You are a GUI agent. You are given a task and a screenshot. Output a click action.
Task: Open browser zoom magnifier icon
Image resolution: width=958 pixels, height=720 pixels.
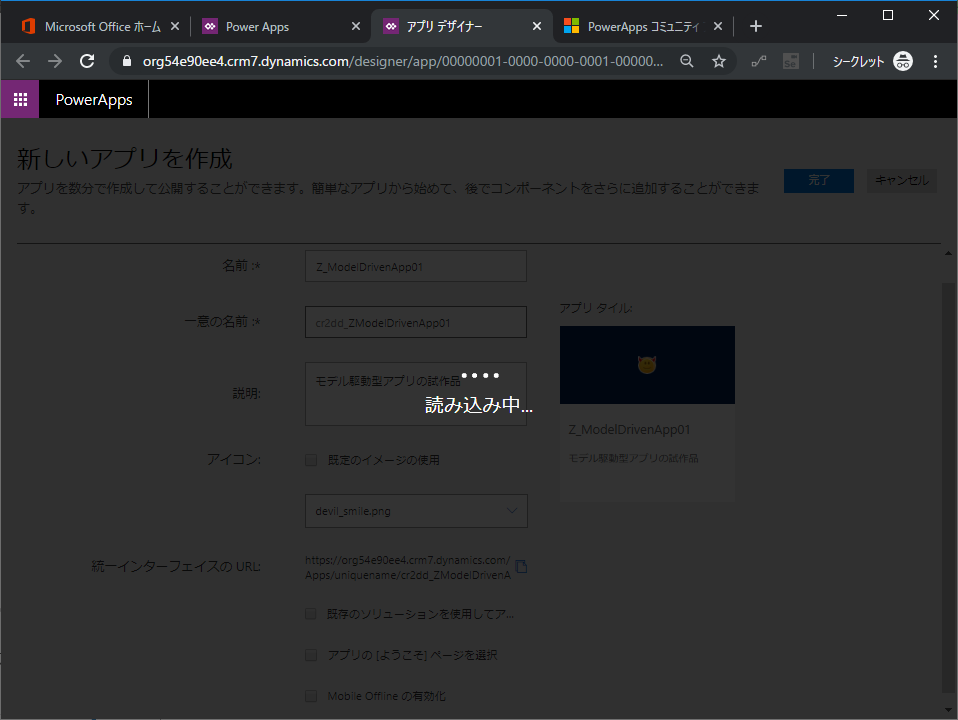pos(687,61)
